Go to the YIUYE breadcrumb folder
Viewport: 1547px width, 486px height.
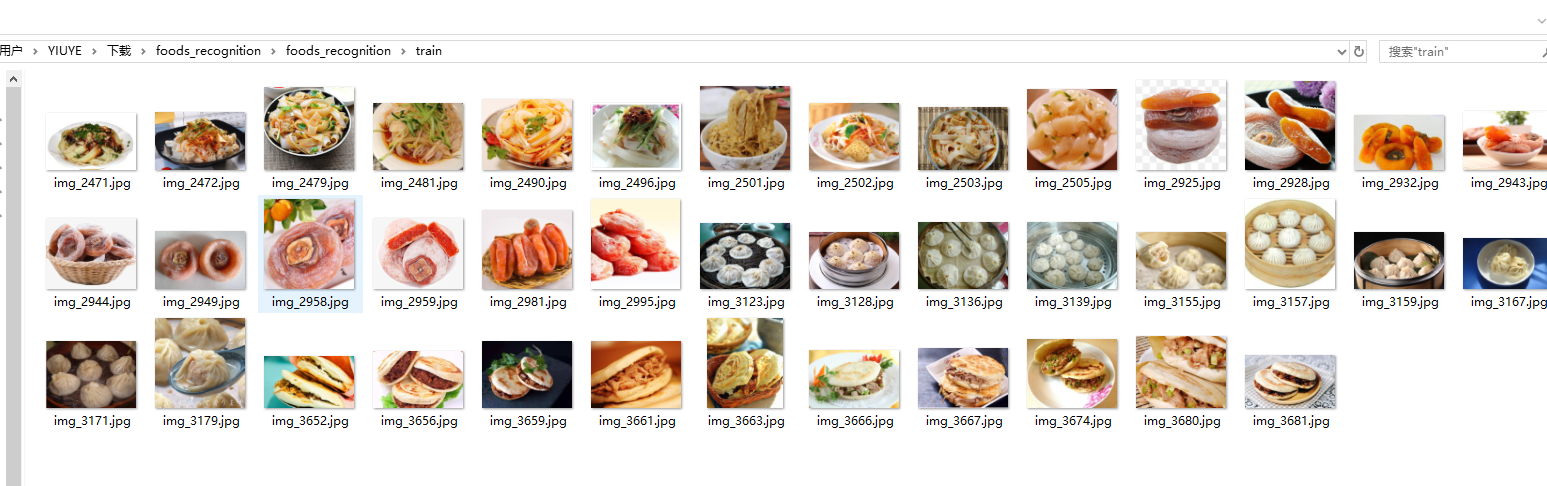[64, 51]
